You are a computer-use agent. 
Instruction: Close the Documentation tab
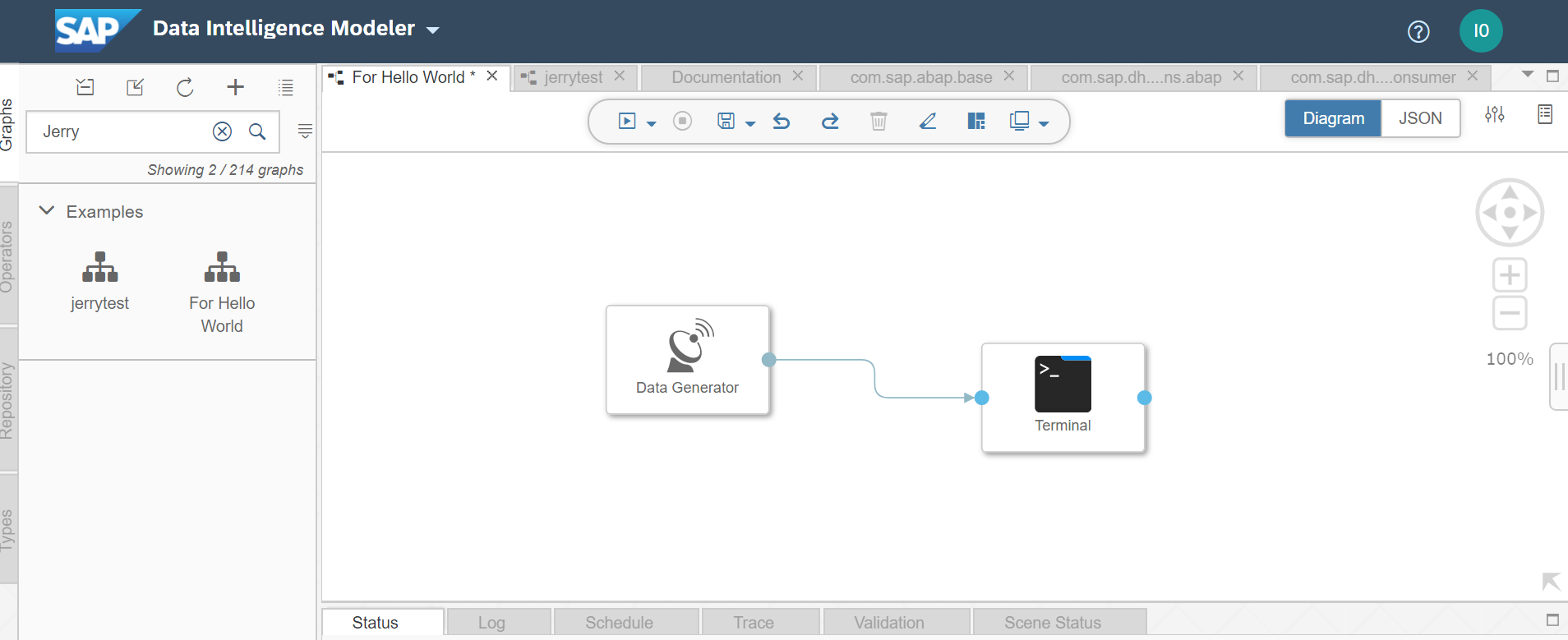798,76
